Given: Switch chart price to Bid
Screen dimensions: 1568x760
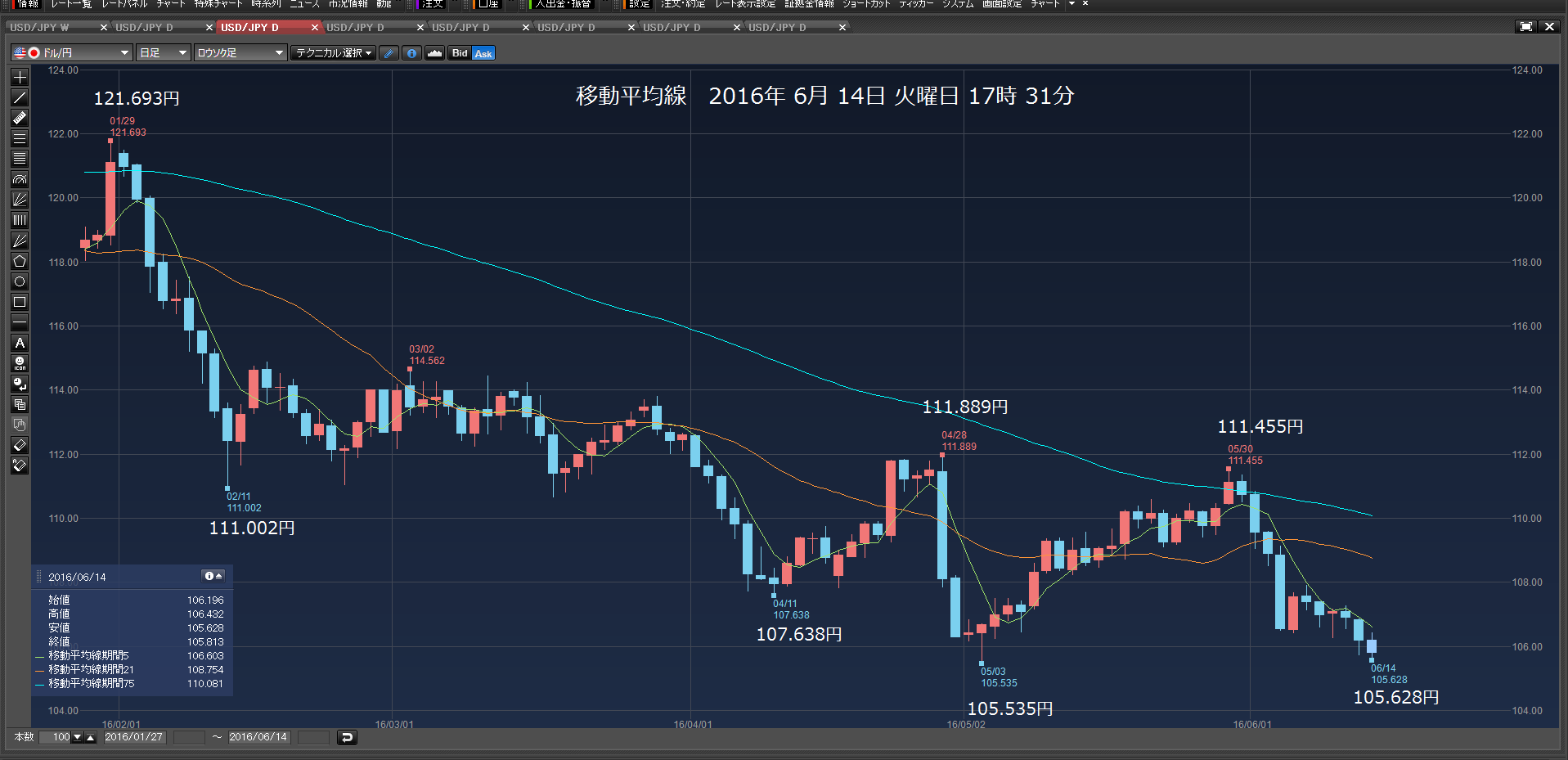Looking at the screenshot, I should coord(460,53).
